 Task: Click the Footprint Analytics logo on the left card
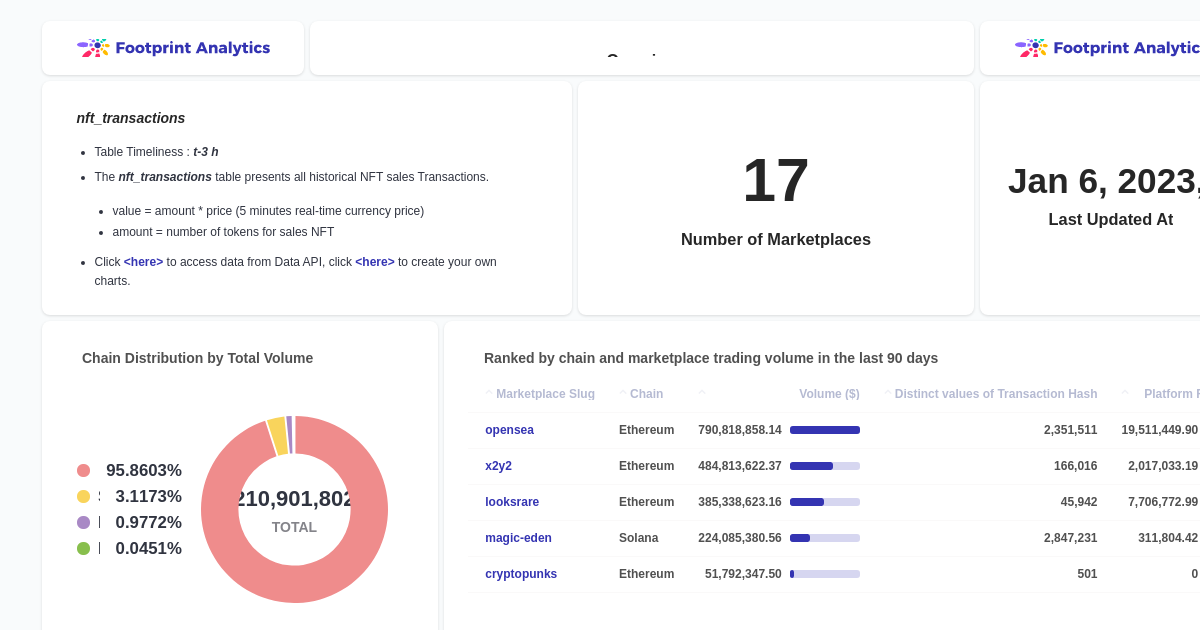coord(173,47)
